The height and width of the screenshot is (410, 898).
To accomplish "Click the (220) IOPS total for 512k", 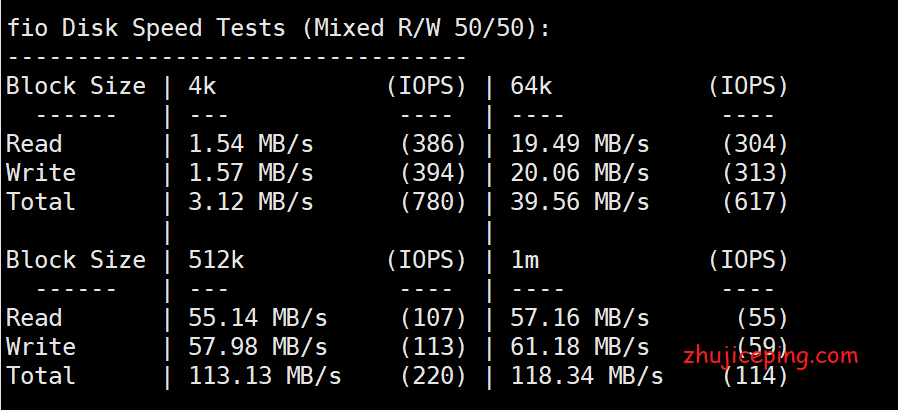I will click(x=434, y=376).
